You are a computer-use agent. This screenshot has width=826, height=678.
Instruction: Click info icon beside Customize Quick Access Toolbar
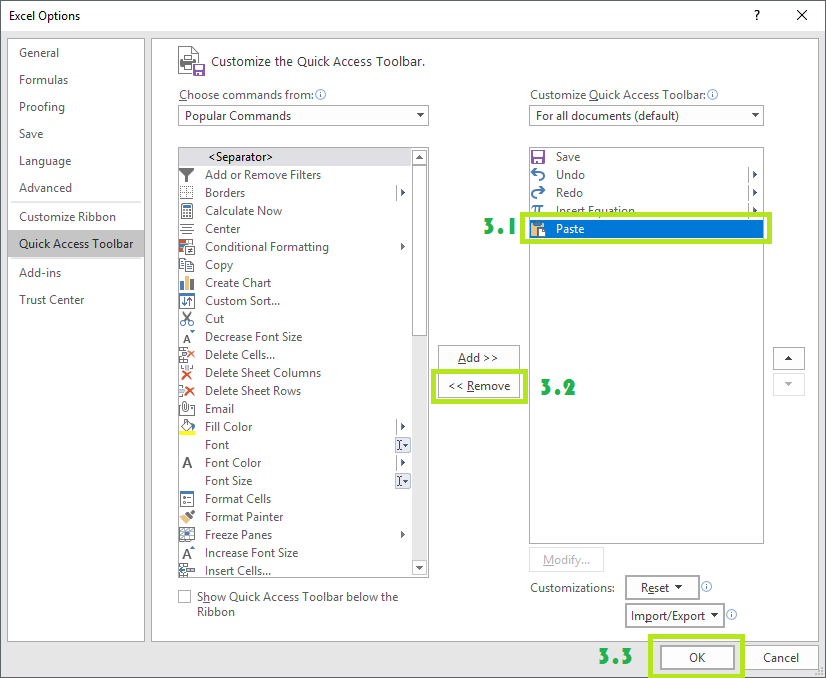coord(712,95)
